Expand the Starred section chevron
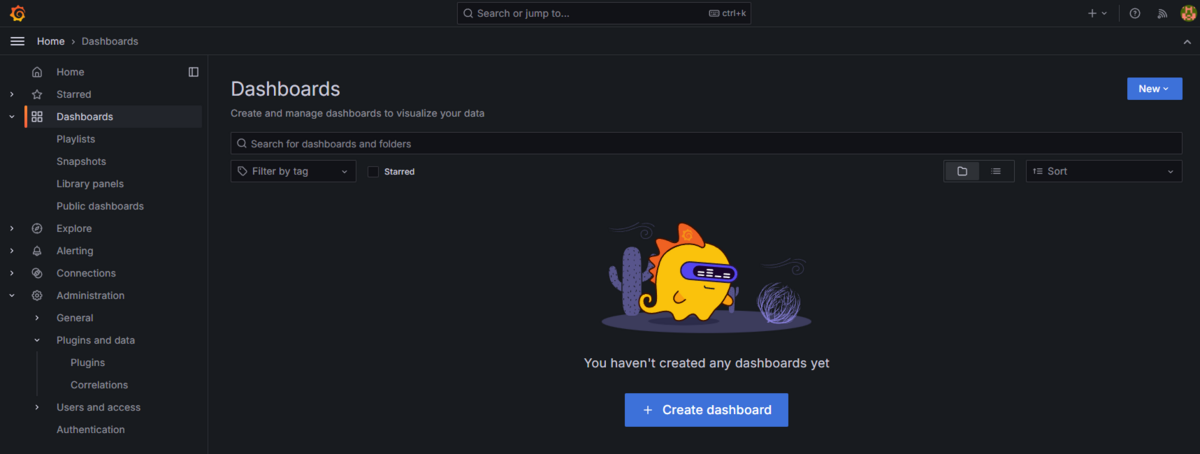 coord(12,94)
